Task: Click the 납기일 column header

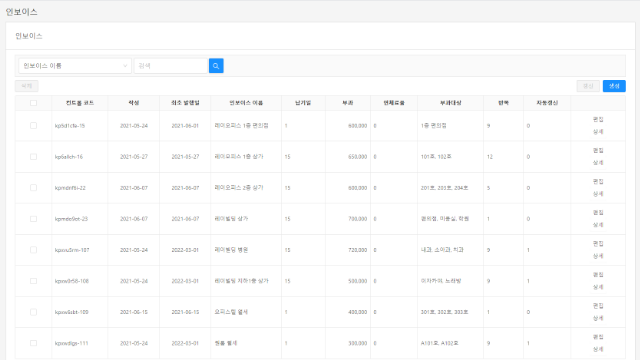Action: pos(303,103)
